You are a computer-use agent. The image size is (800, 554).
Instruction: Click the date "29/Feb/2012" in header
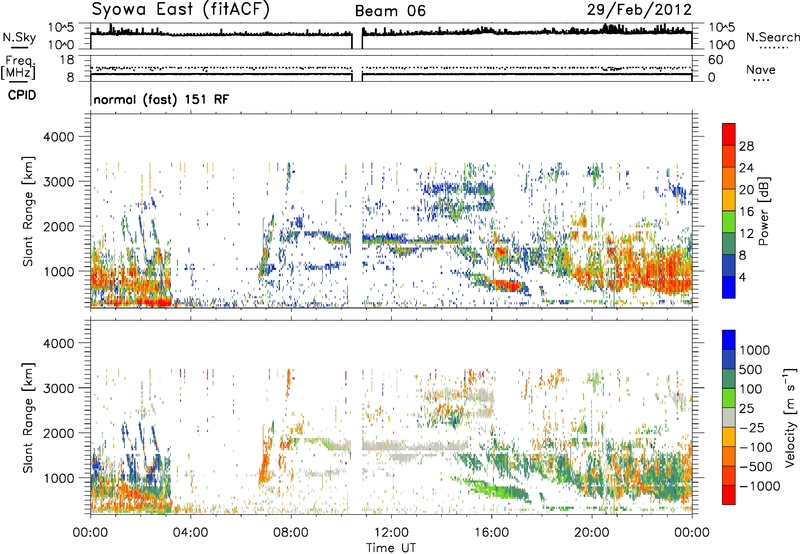click(x=639, y=10)
